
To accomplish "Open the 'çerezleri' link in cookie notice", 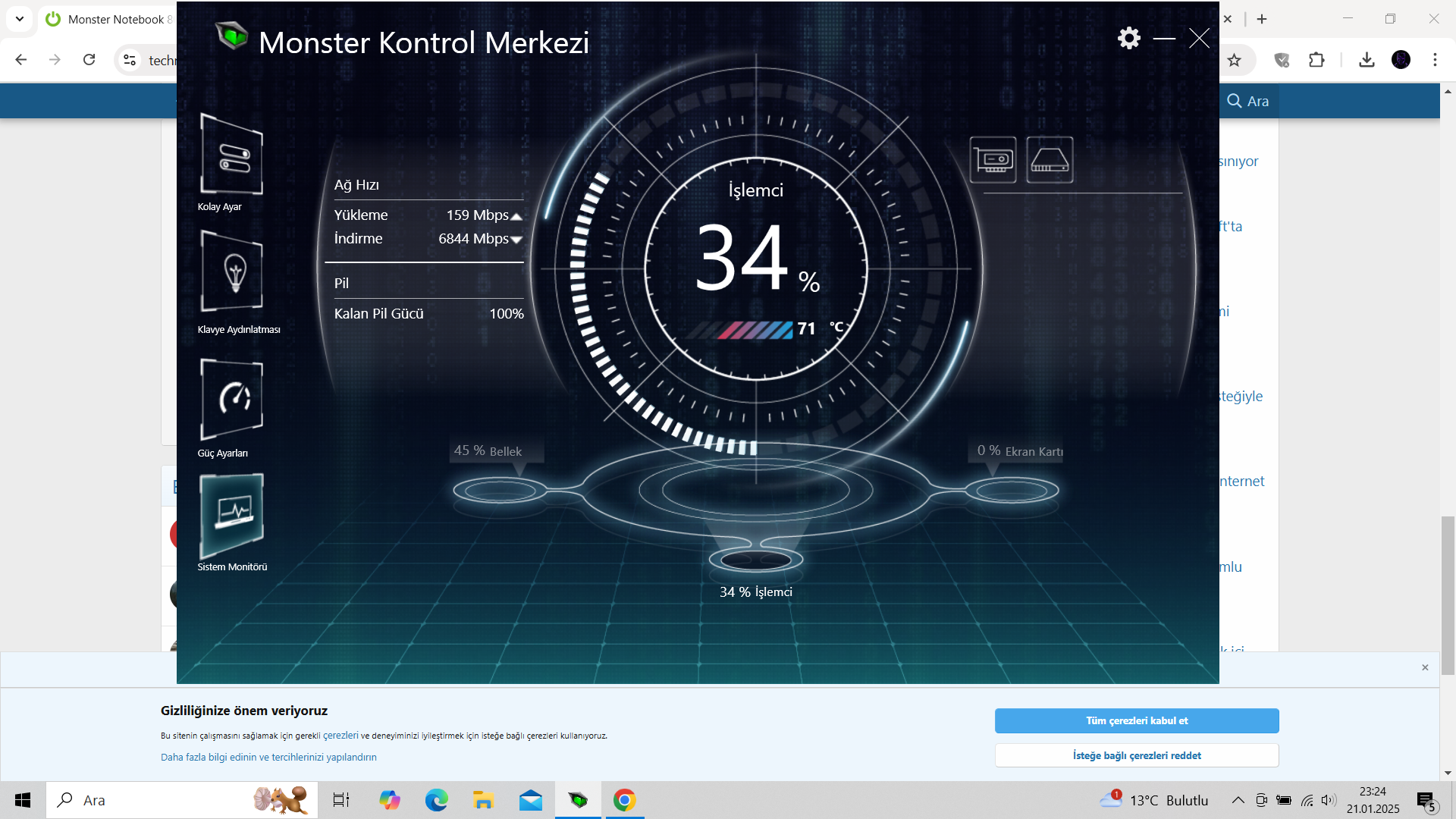I will point(340,735).
